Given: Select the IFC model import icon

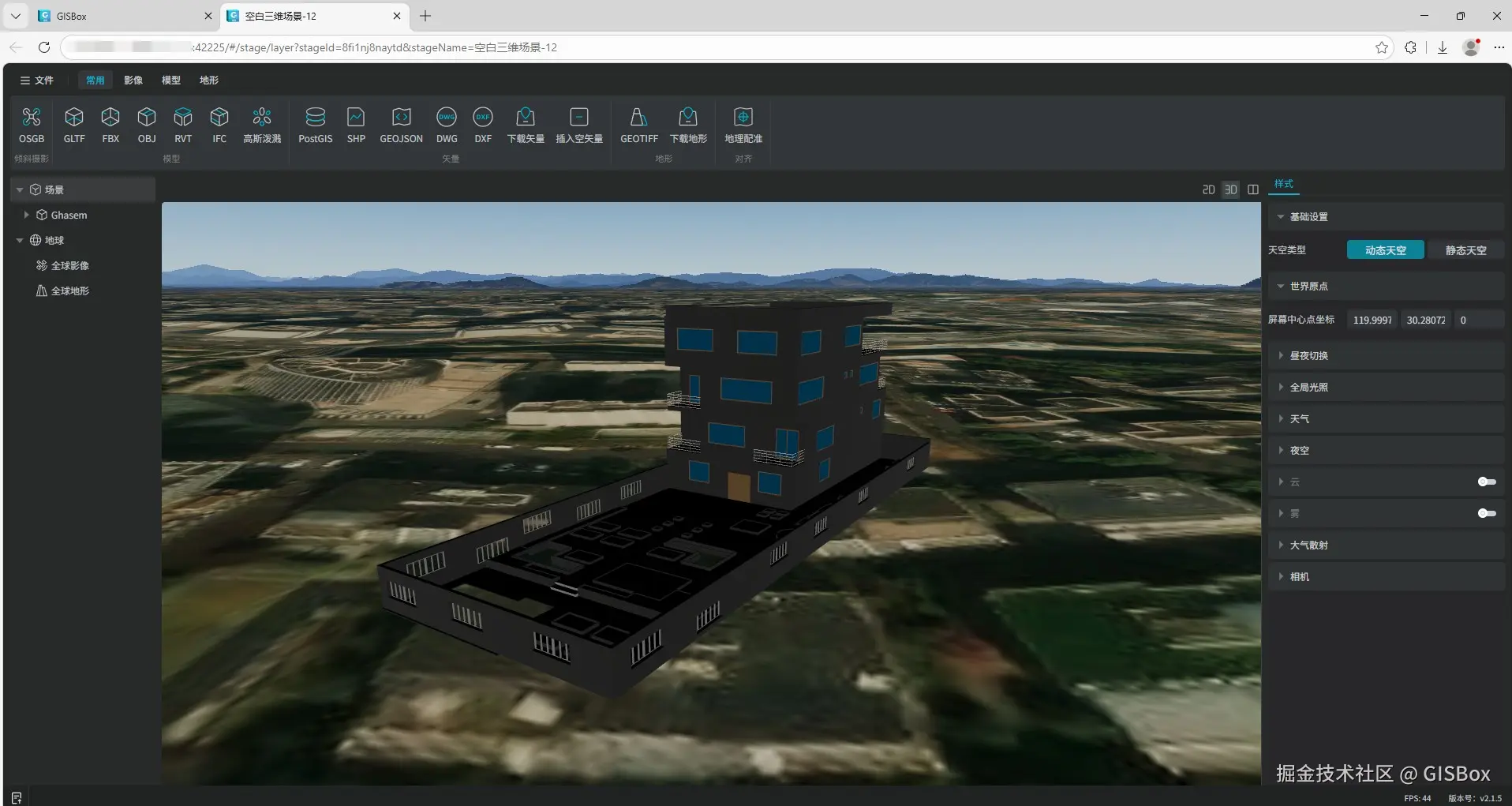Looking at the screenshot, I should [x=219, y=126].
